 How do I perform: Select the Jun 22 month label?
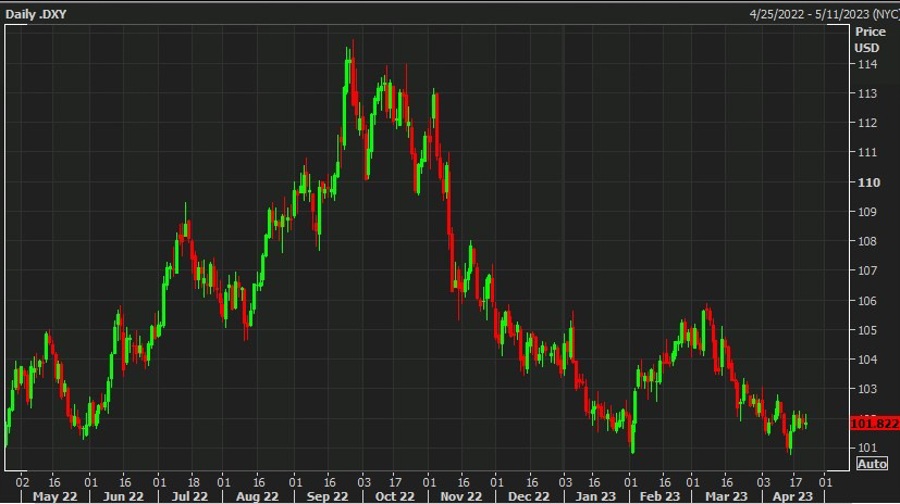[x=123, y=495]
